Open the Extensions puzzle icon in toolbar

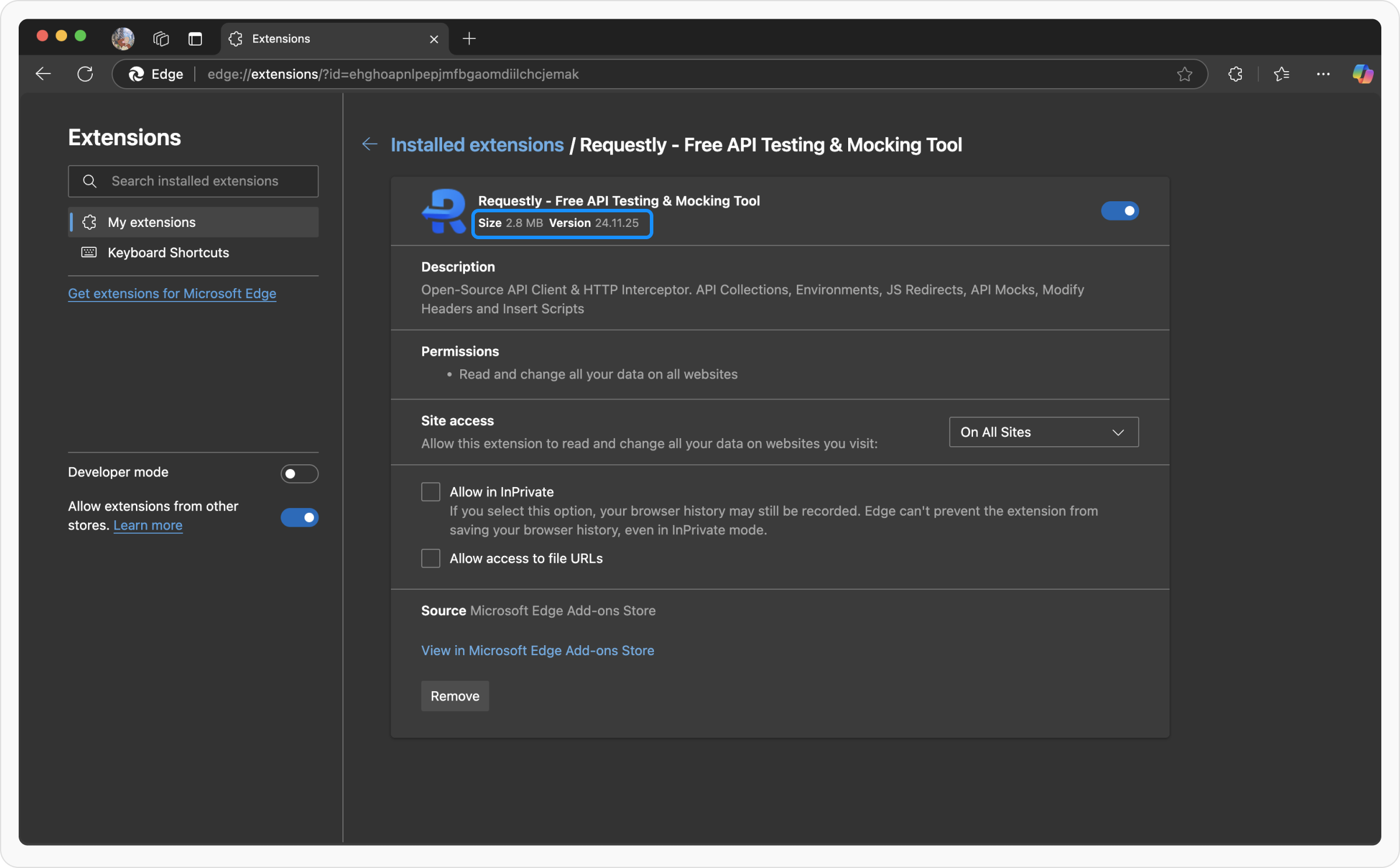[x=1235, y=74]
